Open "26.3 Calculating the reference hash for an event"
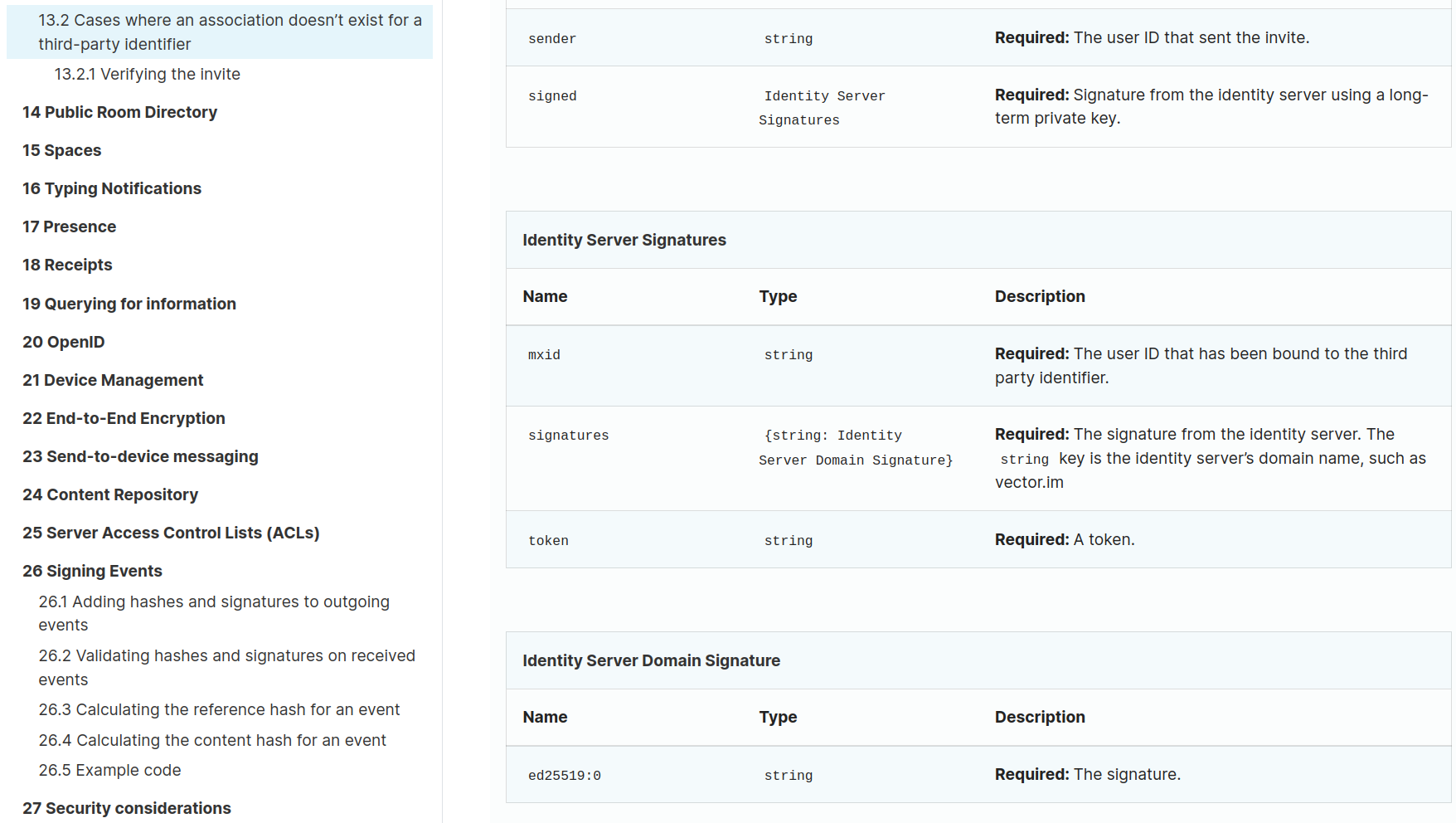This screenshot has height=823, width=1456. pyautogui.click(x=219, y=709)
